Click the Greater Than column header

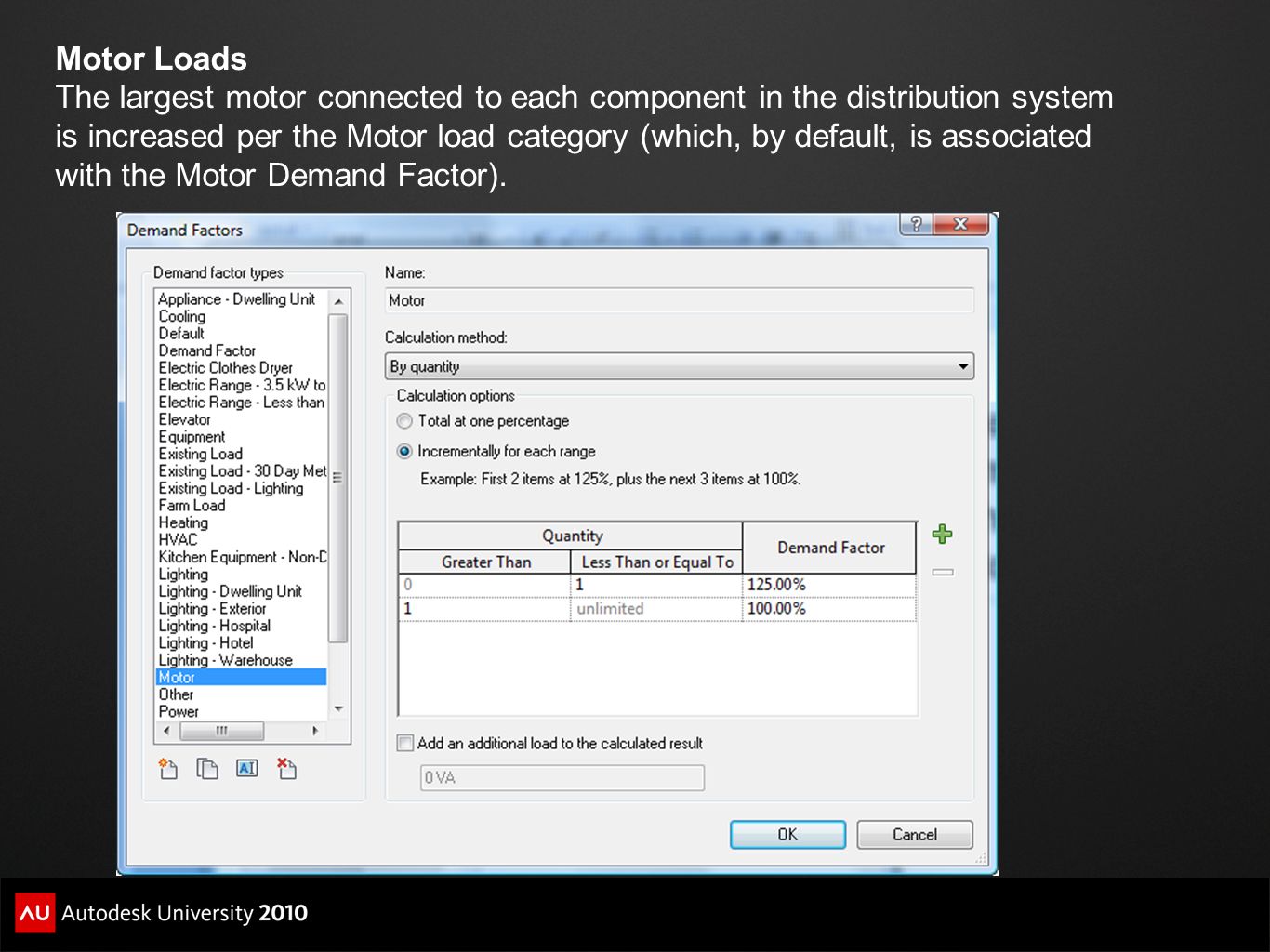[x=485, y=562]
